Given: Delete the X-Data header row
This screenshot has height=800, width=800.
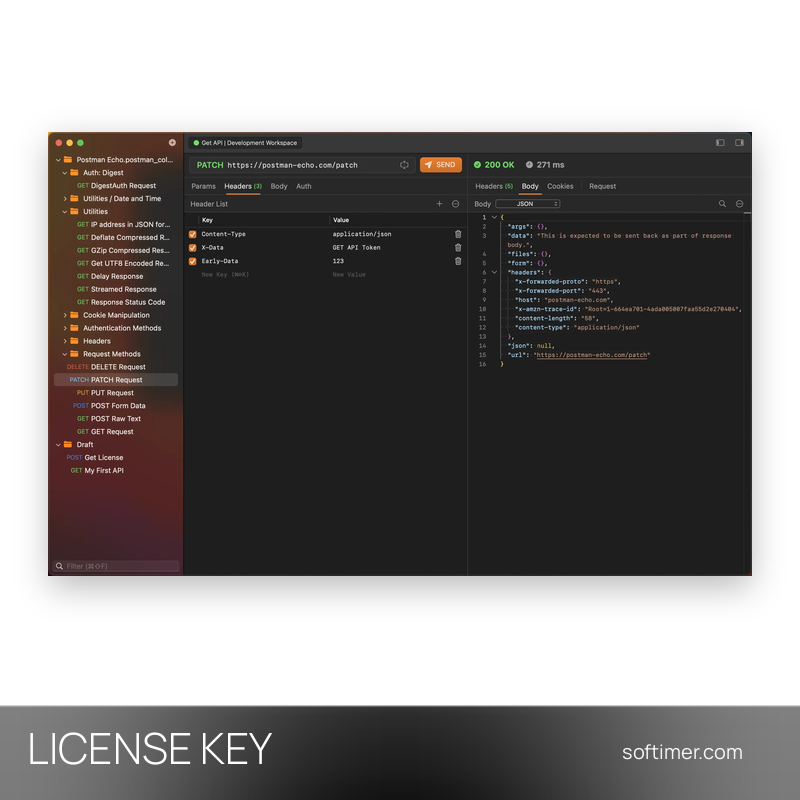Looking at the screenshot, I should (x=458, y=247).
